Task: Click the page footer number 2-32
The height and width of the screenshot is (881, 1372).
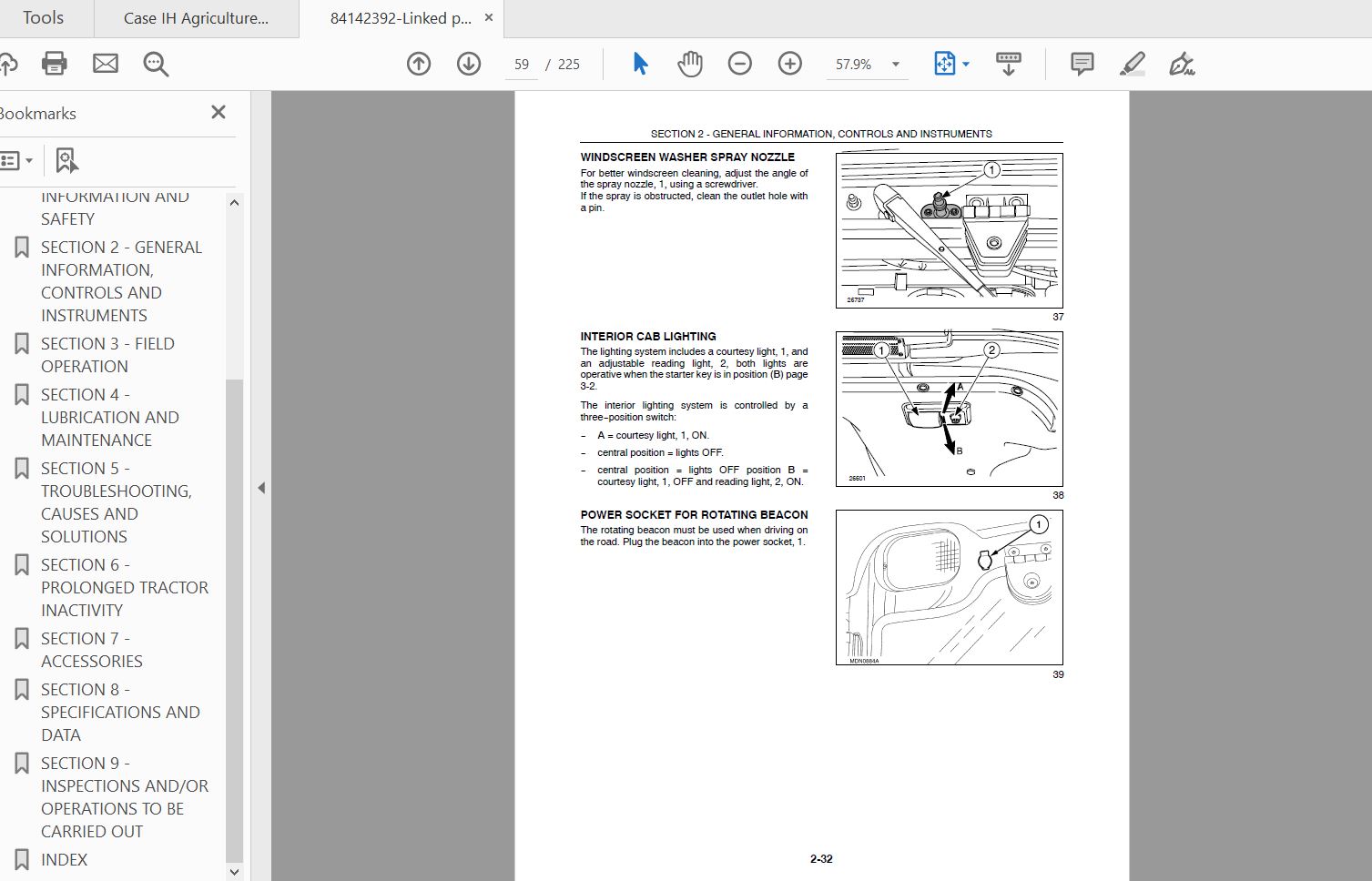Action: 821,859
